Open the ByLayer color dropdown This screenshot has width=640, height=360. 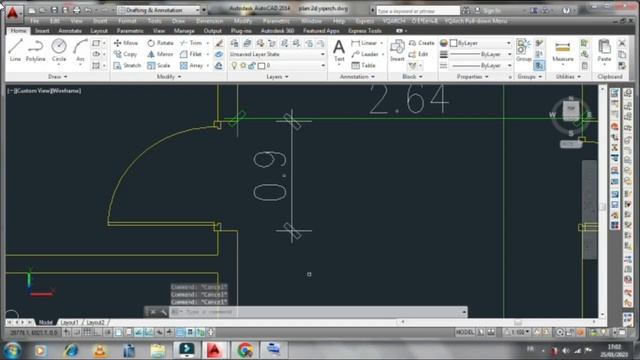[480, 43]
